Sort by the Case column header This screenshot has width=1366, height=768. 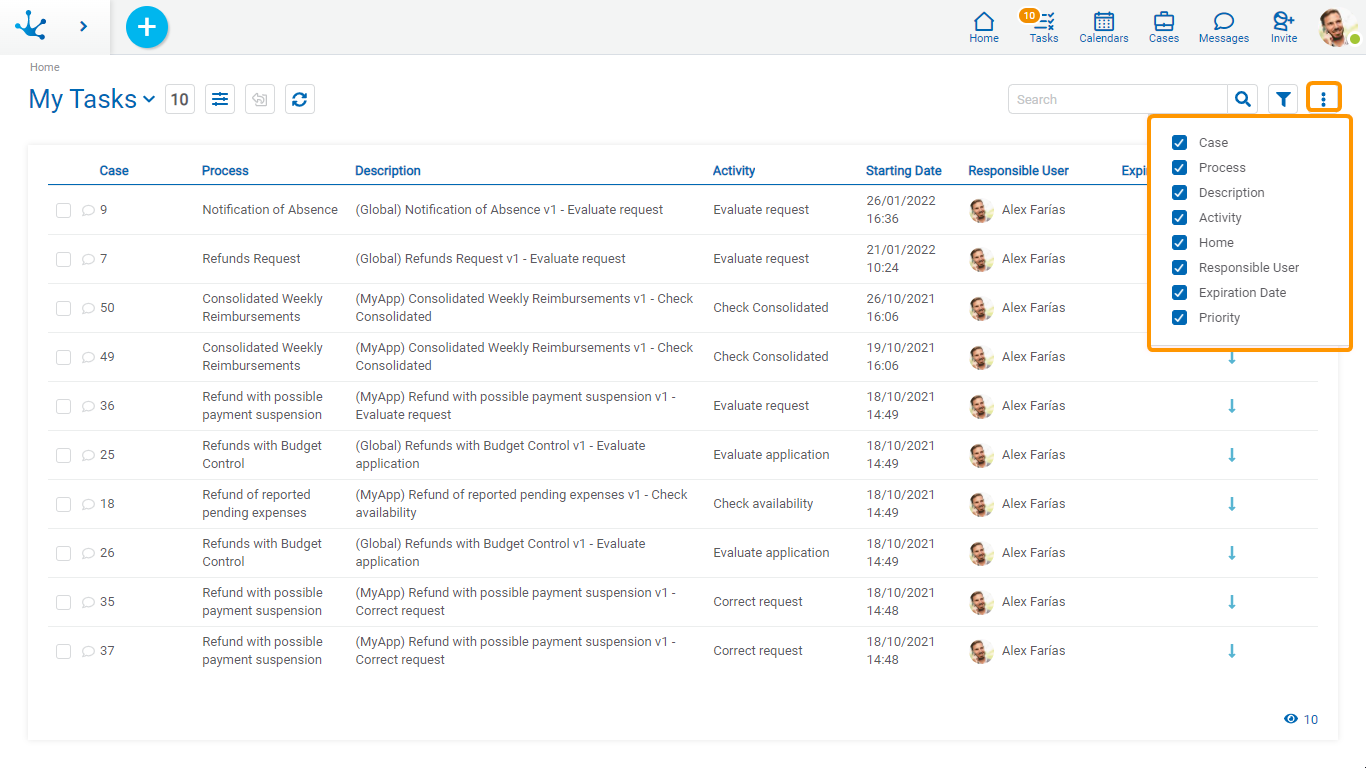coord(114,171)
